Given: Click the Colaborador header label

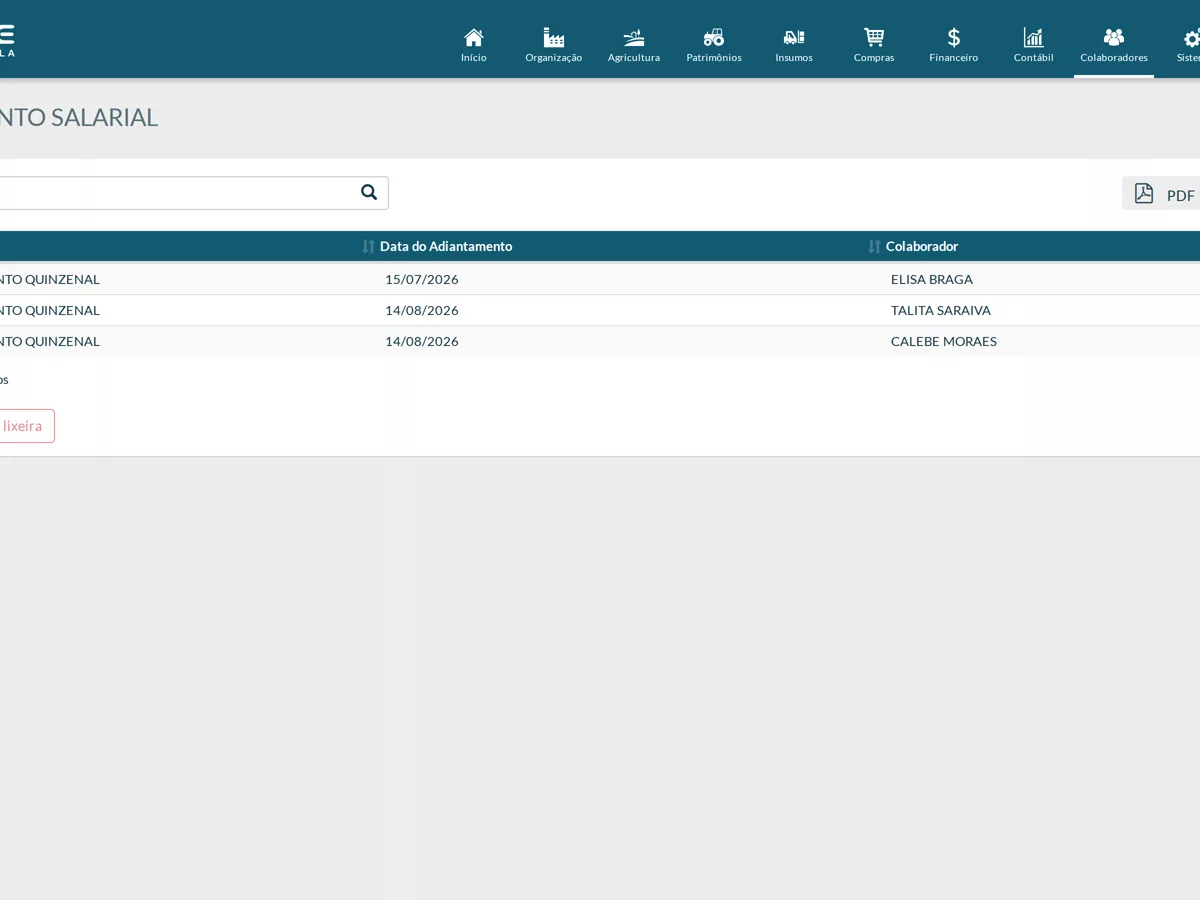Looking at the screenshot, I should pos(922,246).
